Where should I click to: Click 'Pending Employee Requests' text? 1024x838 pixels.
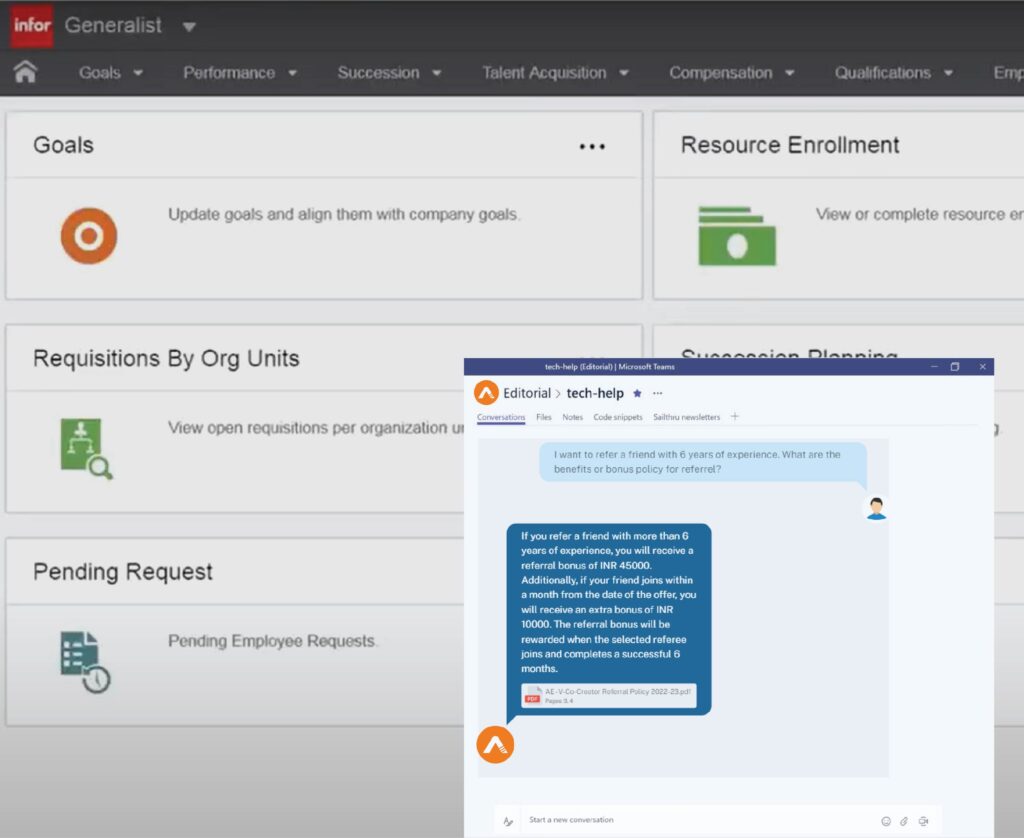[x=272, y=641]
